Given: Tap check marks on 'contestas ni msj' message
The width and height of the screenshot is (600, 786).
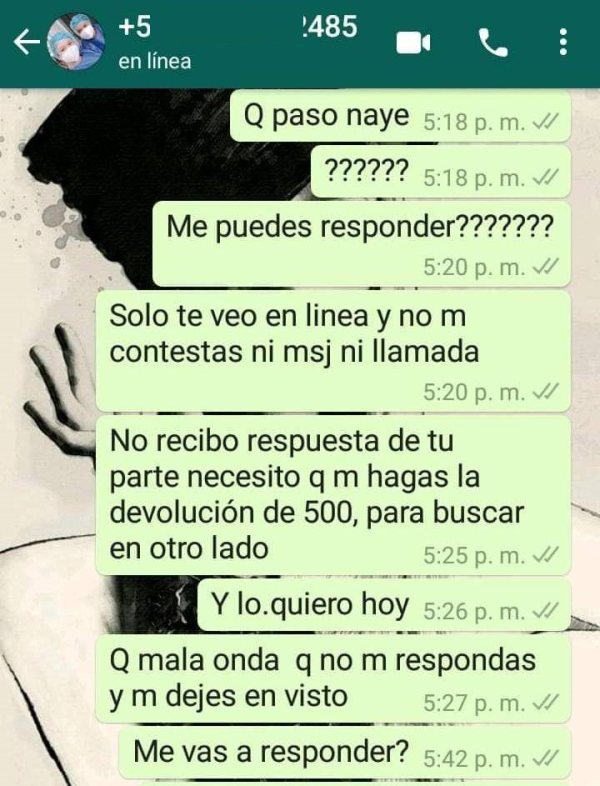Looking at the screenshot, I should (544, 391).
